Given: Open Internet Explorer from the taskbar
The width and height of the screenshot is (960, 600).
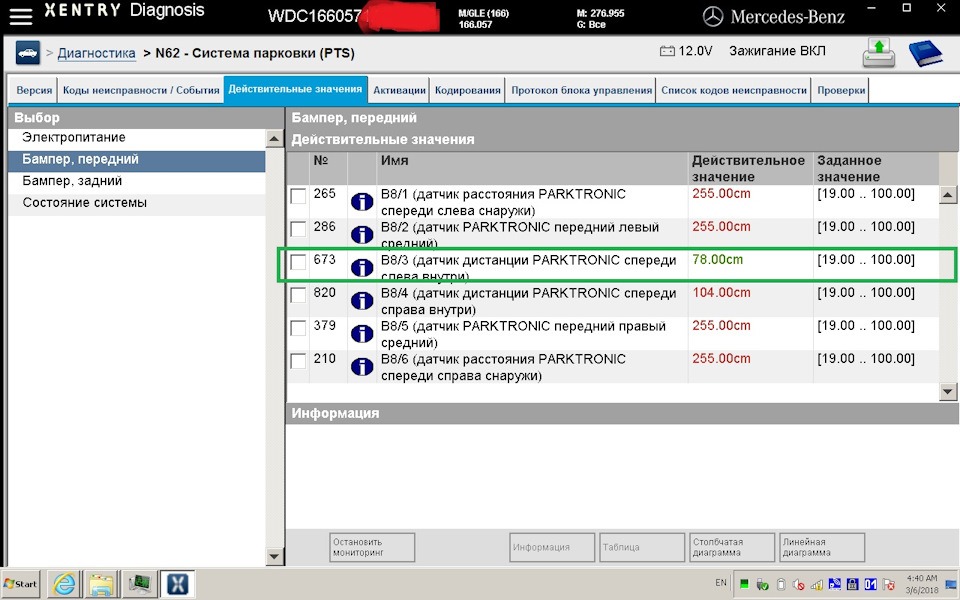Looking at the screenshot, I should (64, 583).
